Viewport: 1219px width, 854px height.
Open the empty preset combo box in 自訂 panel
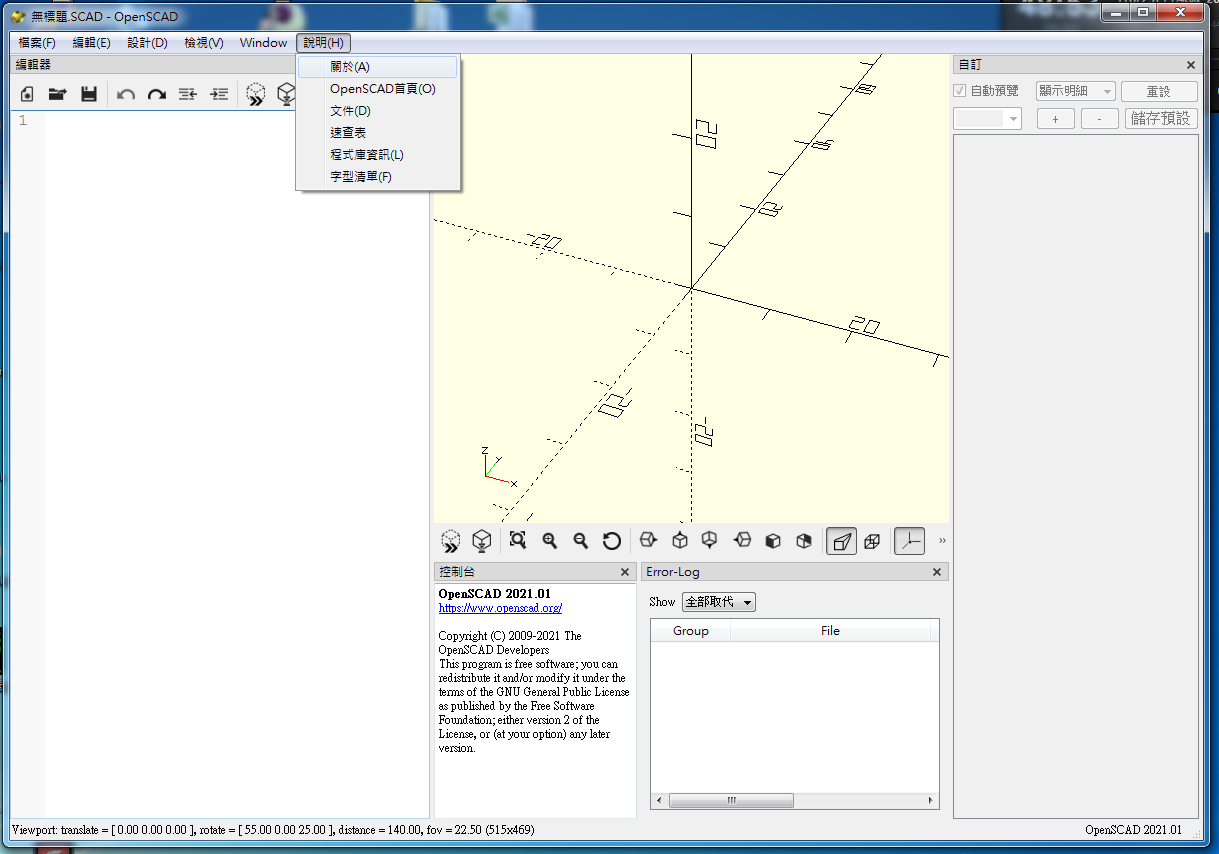coord(987,119)
